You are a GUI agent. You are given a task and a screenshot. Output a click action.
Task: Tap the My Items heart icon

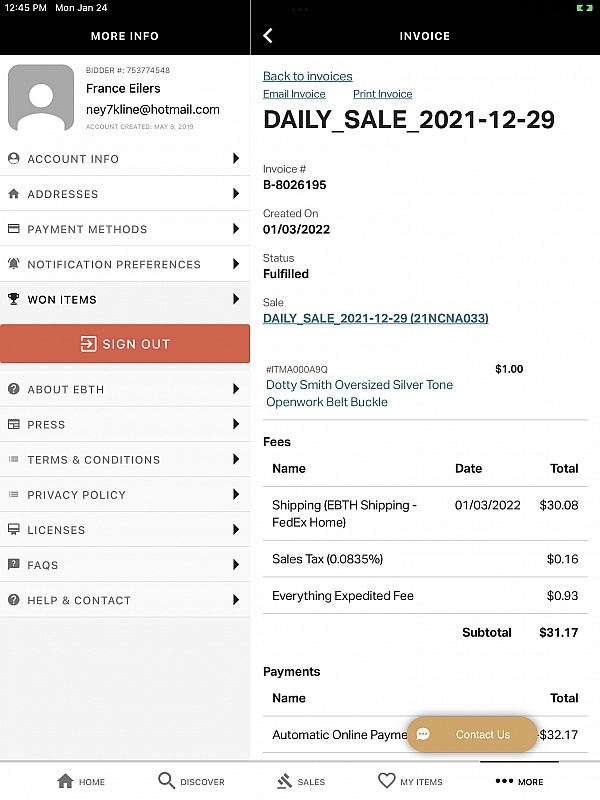387,781
